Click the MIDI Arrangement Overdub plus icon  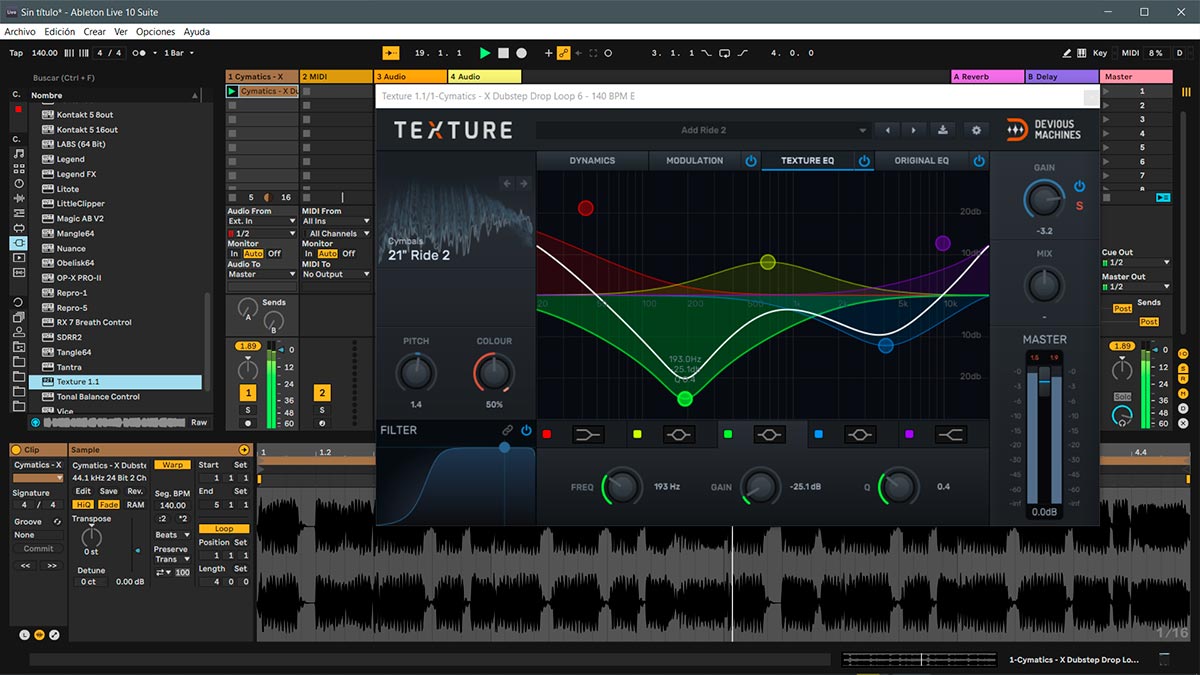coord(548,53)
